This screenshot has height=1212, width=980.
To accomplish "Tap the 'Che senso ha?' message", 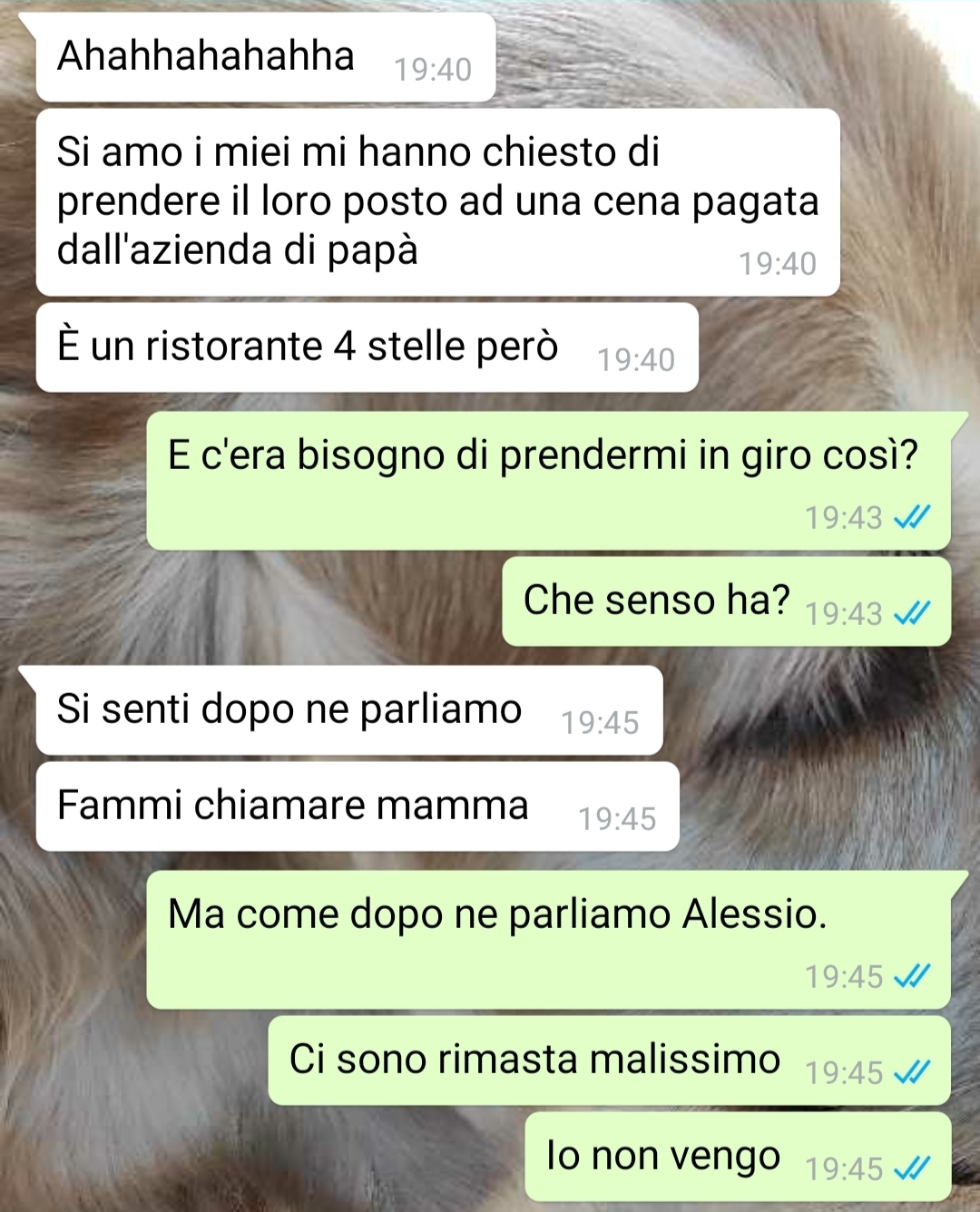I will click(x=726, y=601).
